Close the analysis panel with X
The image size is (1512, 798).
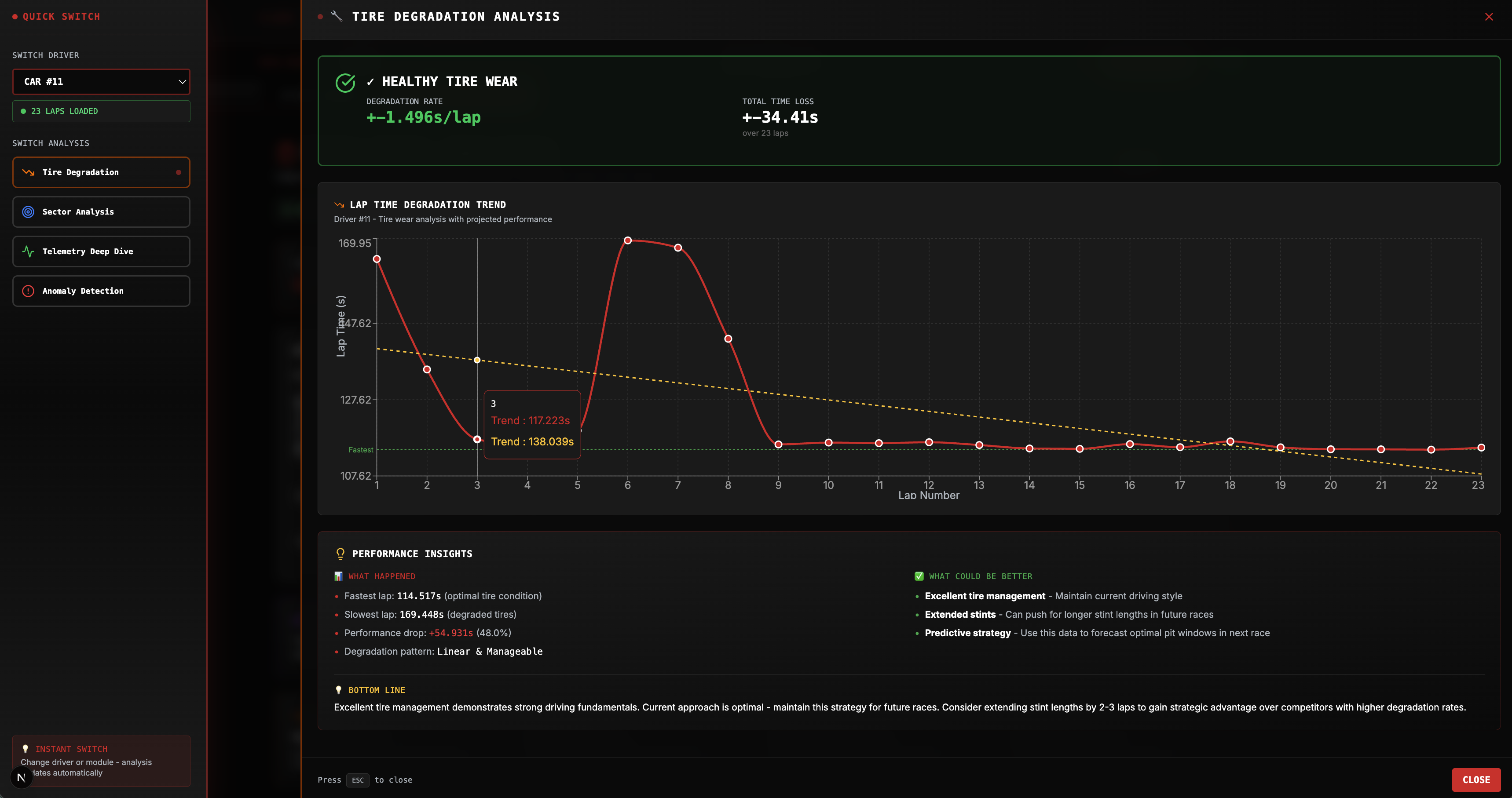(1489, 16)
